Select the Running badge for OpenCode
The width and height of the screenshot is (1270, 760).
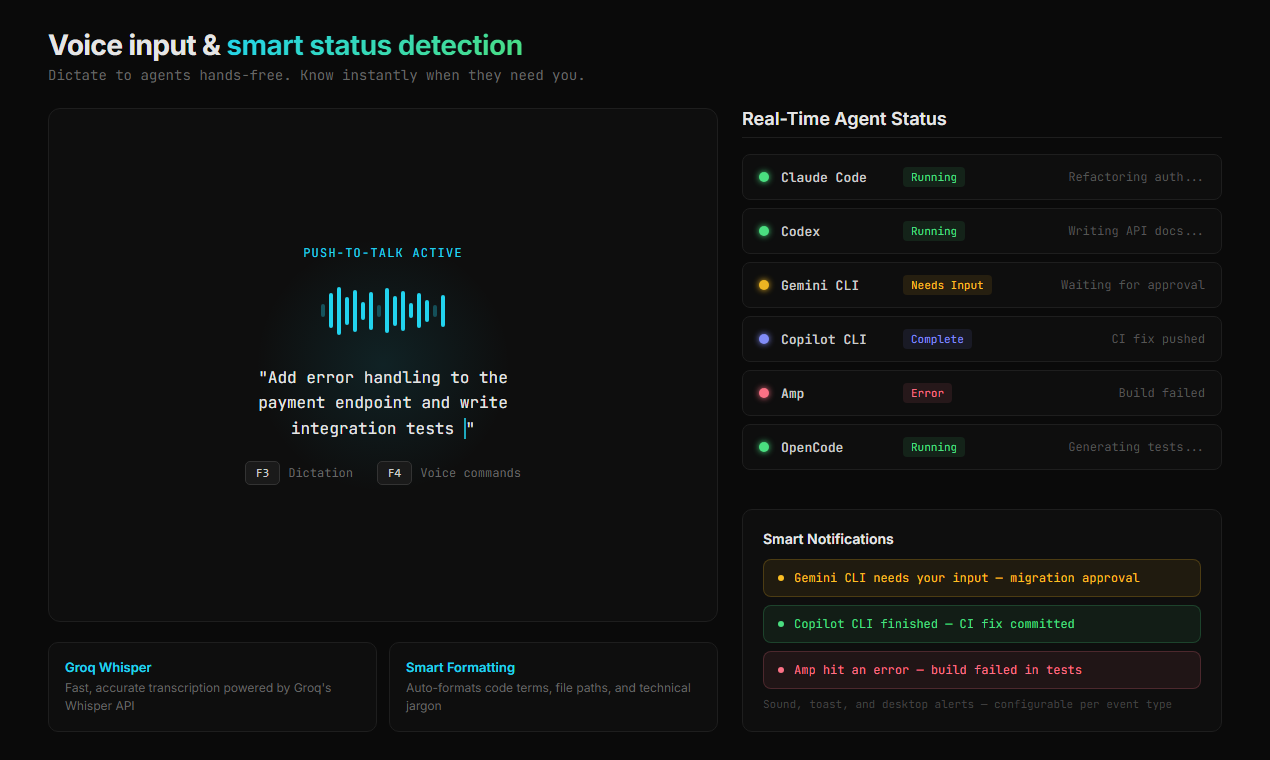(934, 447)
